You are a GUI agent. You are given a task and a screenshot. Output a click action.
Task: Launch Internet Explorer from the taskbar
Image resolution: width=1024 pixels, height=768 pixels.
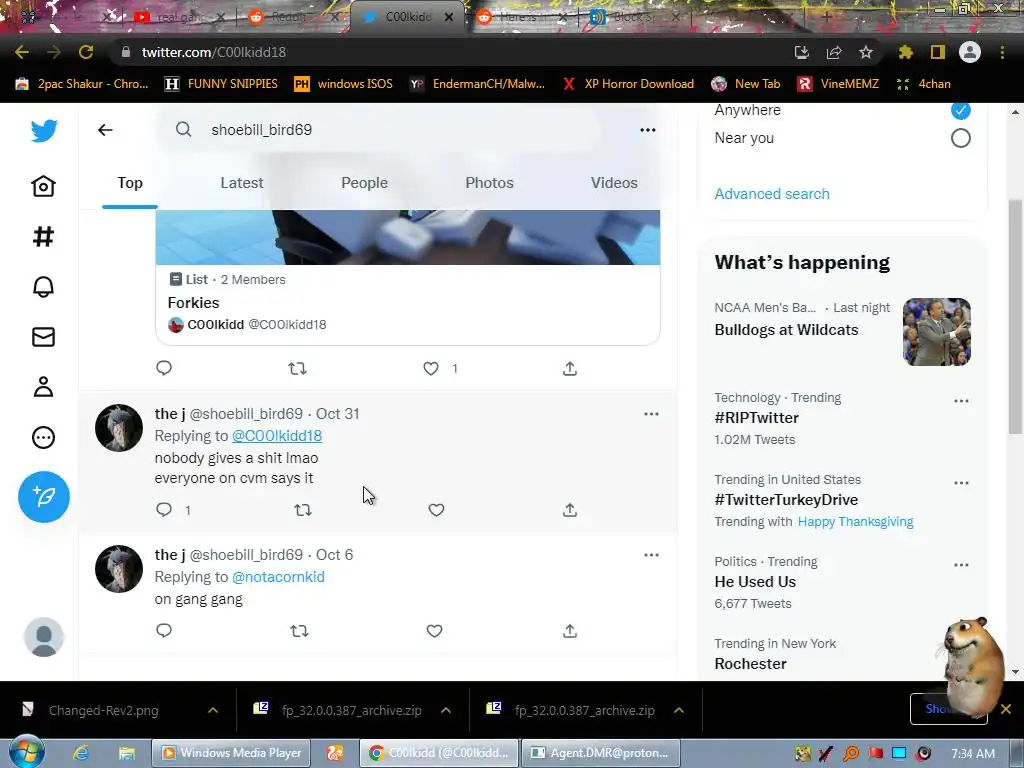pos(81,753)
